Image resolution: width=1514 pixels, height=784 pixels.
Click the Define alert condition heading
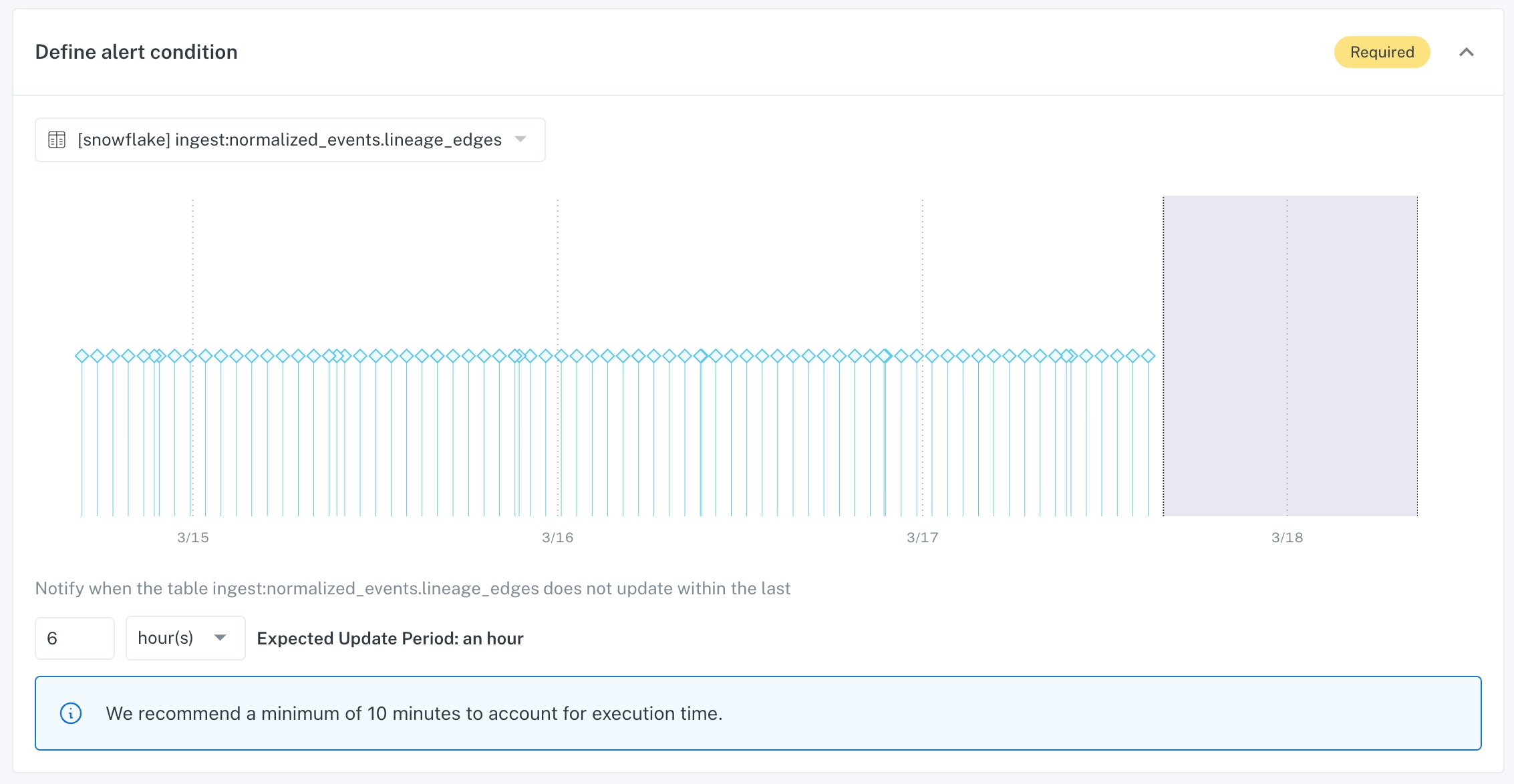136,52
